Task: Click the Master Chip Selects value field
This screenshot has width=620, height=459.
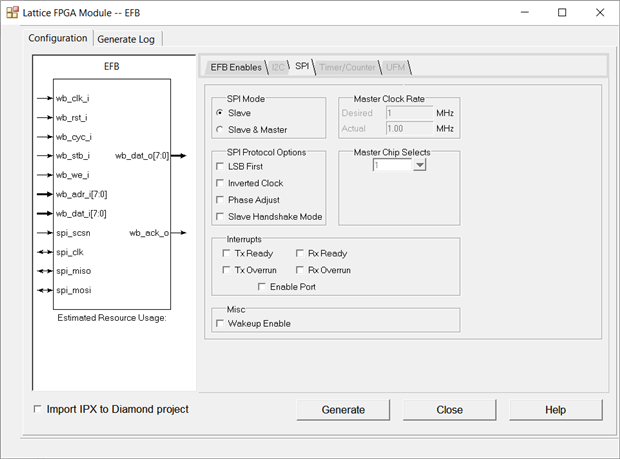Action: point(393,165)
